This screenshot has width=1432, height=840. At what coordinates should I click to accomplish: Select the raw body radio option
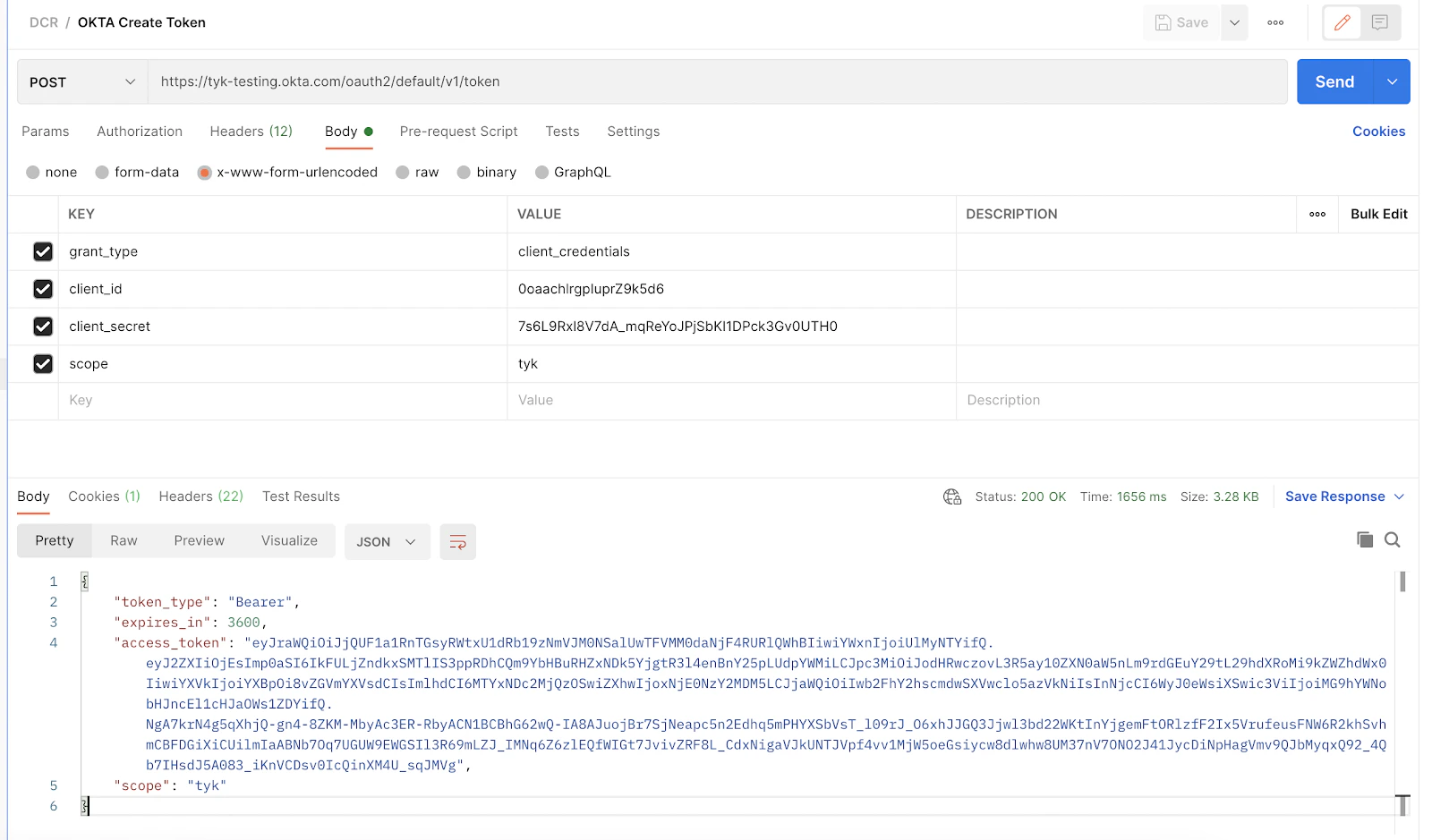[403, 173]
